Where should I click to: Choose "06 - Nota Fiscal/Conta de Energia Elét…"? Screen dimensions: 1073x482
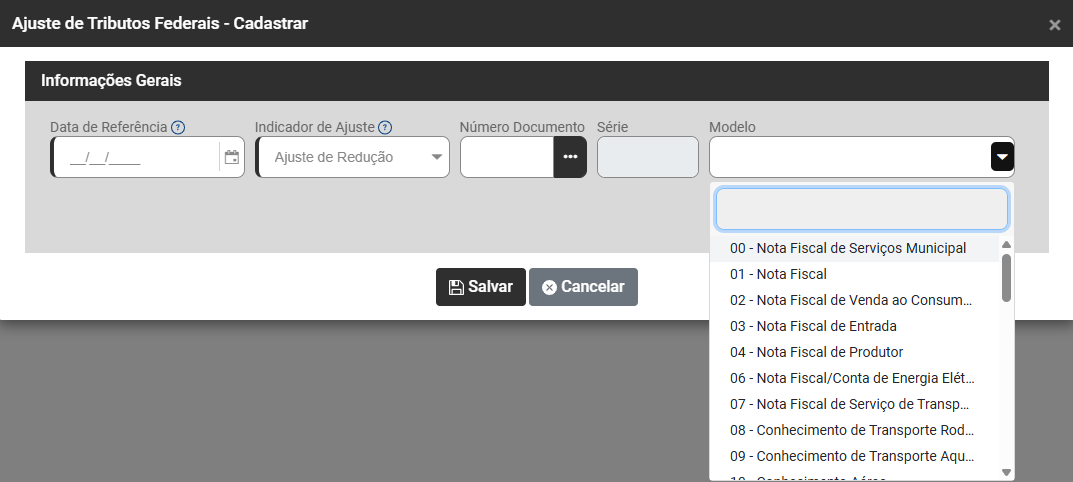(x=851, y=378)
